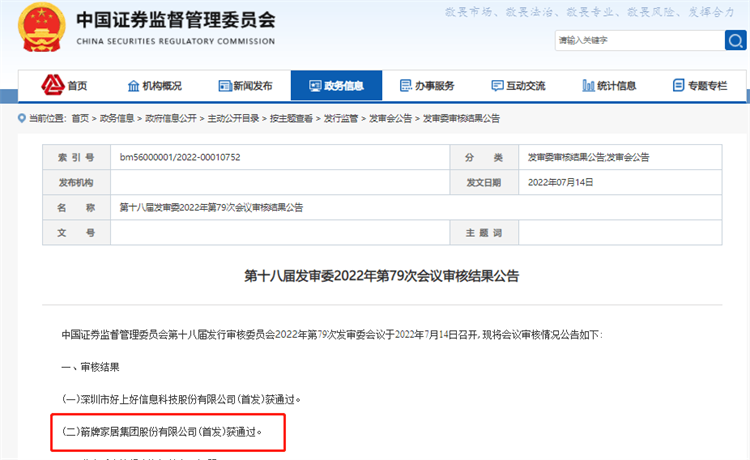The width and height of the screenshot is (750, 460).
Task: Open the 互动交流 navigation tab
Action: coord(518,86)
